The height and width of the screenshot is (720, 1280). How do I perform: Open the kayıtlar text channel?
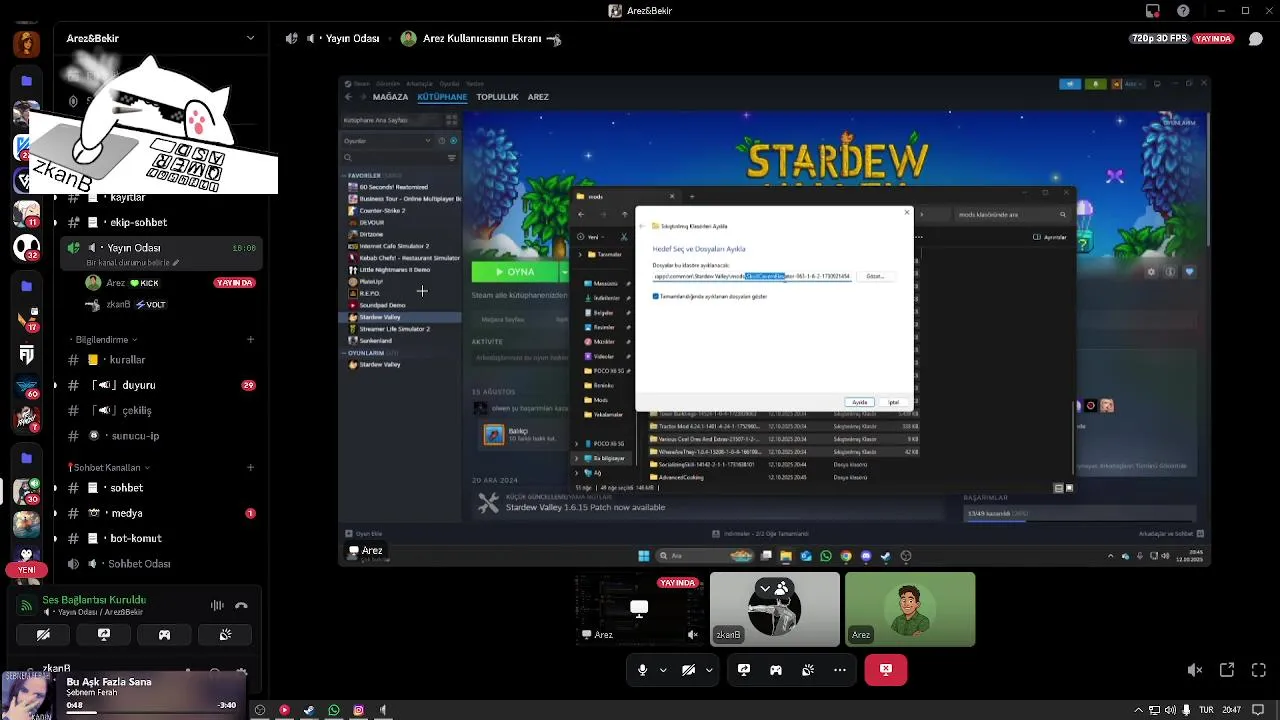click(128, 197)
